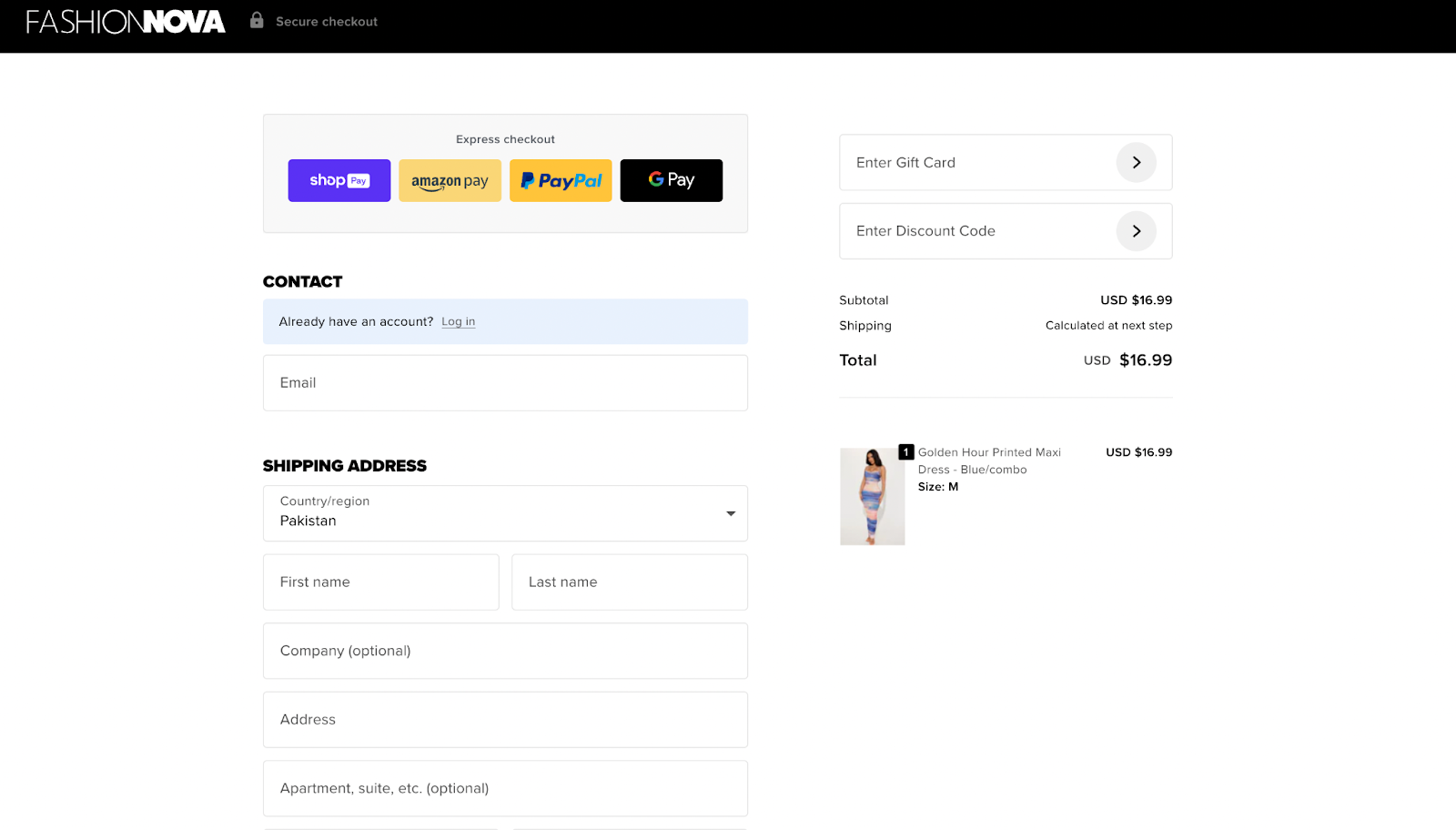Screen dimensions: 1456x830
Task: Check out with PayPal button
Action: click(x=561, y=180)
